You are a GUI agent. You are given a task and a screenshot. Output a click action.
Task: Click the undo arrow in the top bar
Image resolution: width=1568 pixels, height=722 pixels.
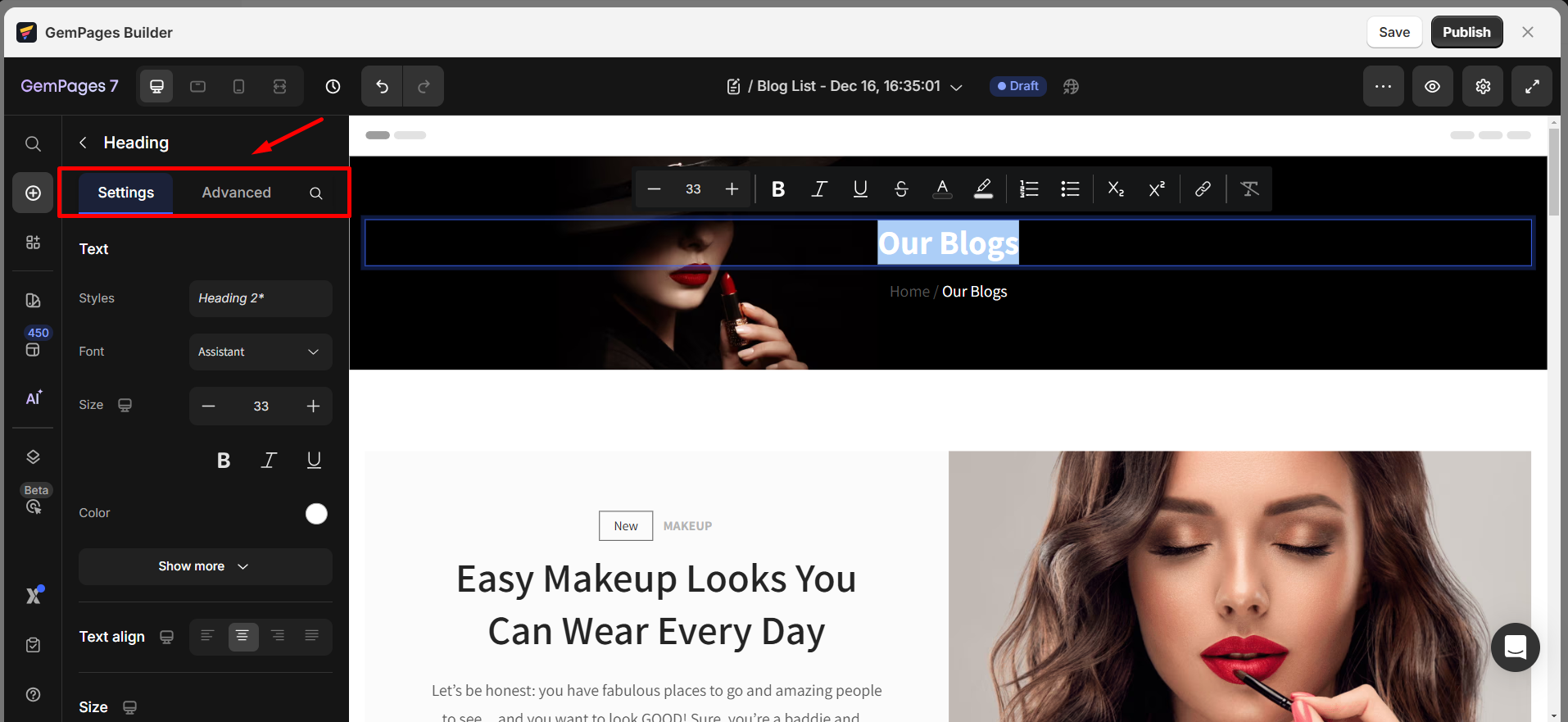pos(382,87)
